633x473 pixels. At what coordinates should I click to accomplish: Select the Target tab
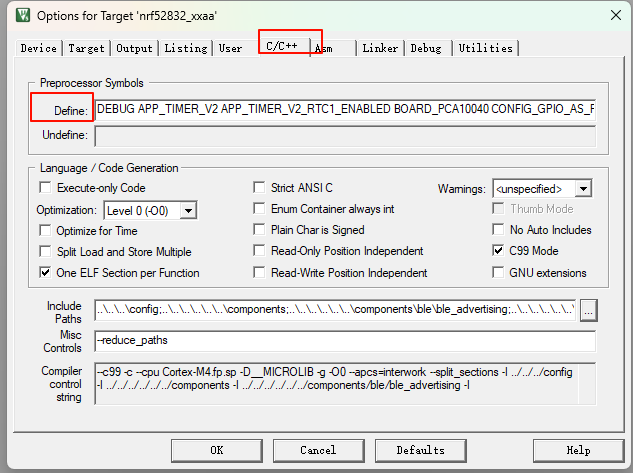click(x=86, y=48)
